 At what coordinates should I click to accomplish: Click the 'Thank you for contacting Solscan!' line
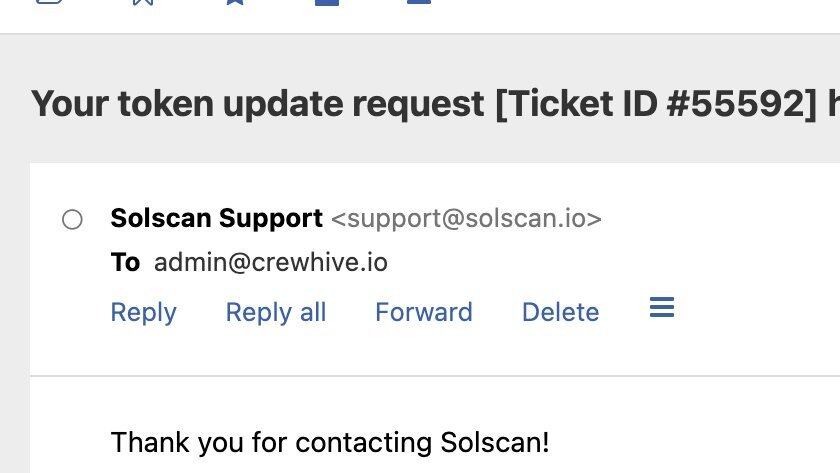coord(330,442)
